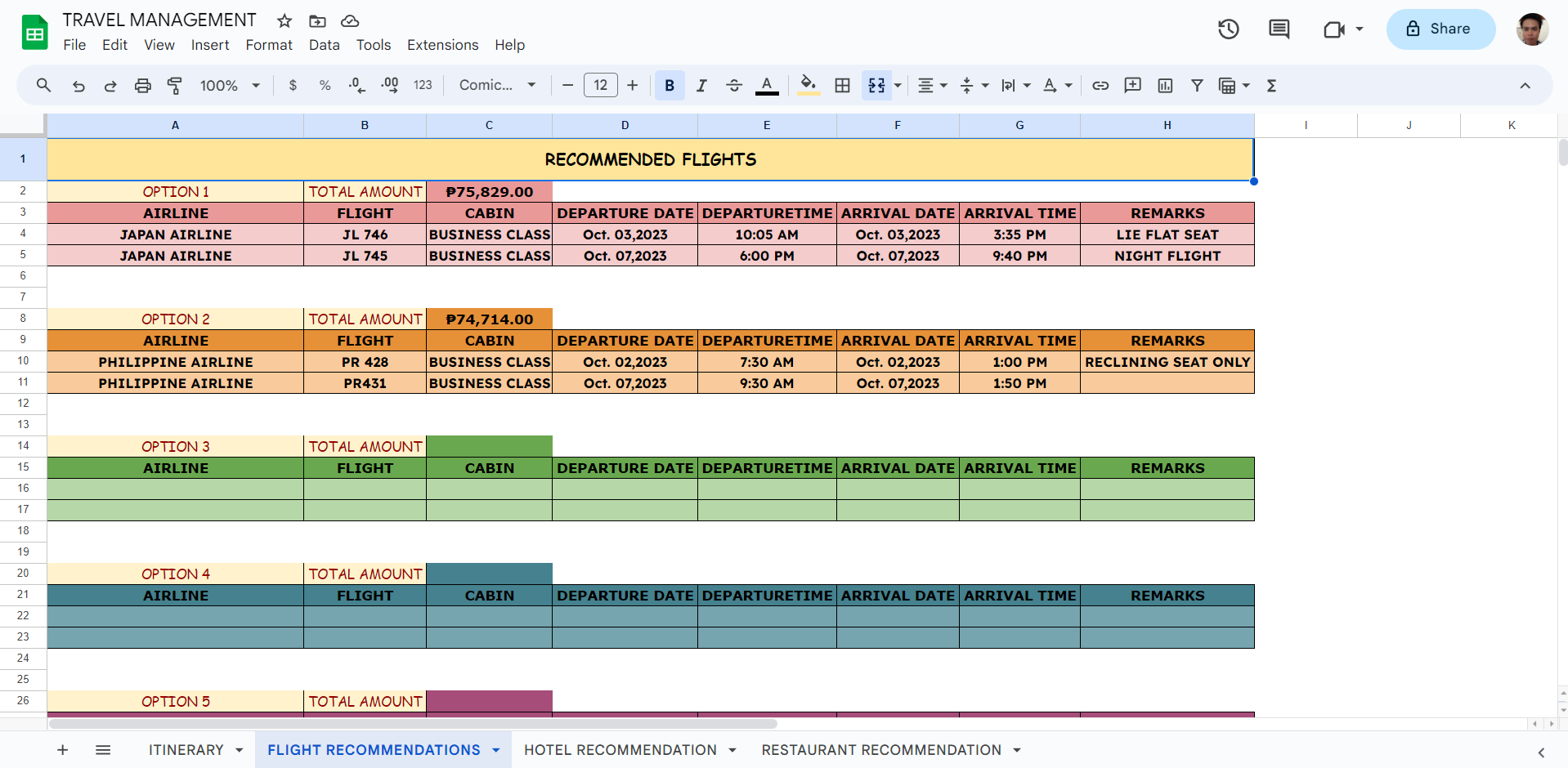Toggle Strikethrough formatting
Screen dimensions: 1568x768
pyautogui.click(x=734, y=85)
